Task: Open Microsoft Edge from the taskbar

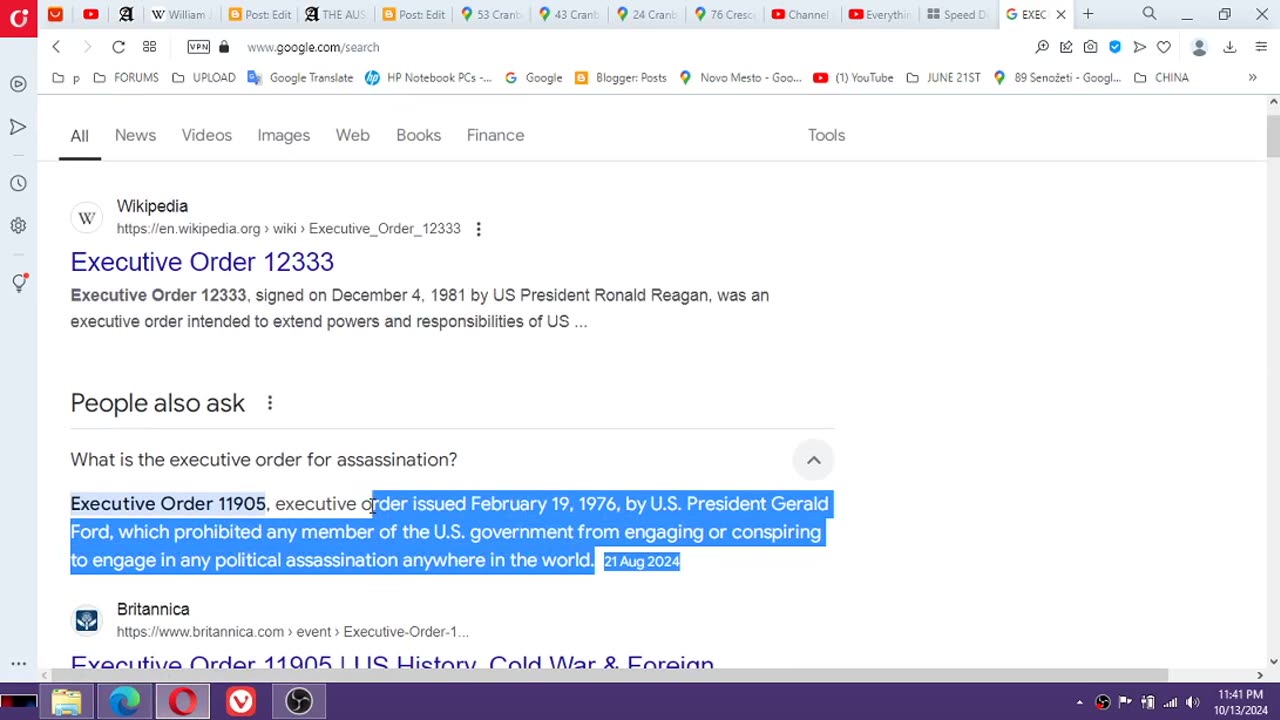Action: coord(125,701)
